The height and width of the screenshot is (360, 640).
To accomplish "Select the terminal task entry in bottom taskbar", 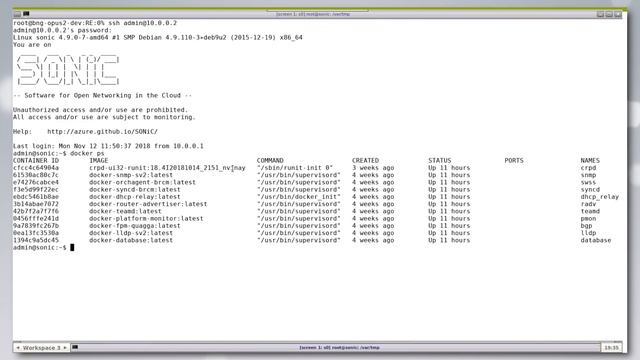I will (336, 348).
